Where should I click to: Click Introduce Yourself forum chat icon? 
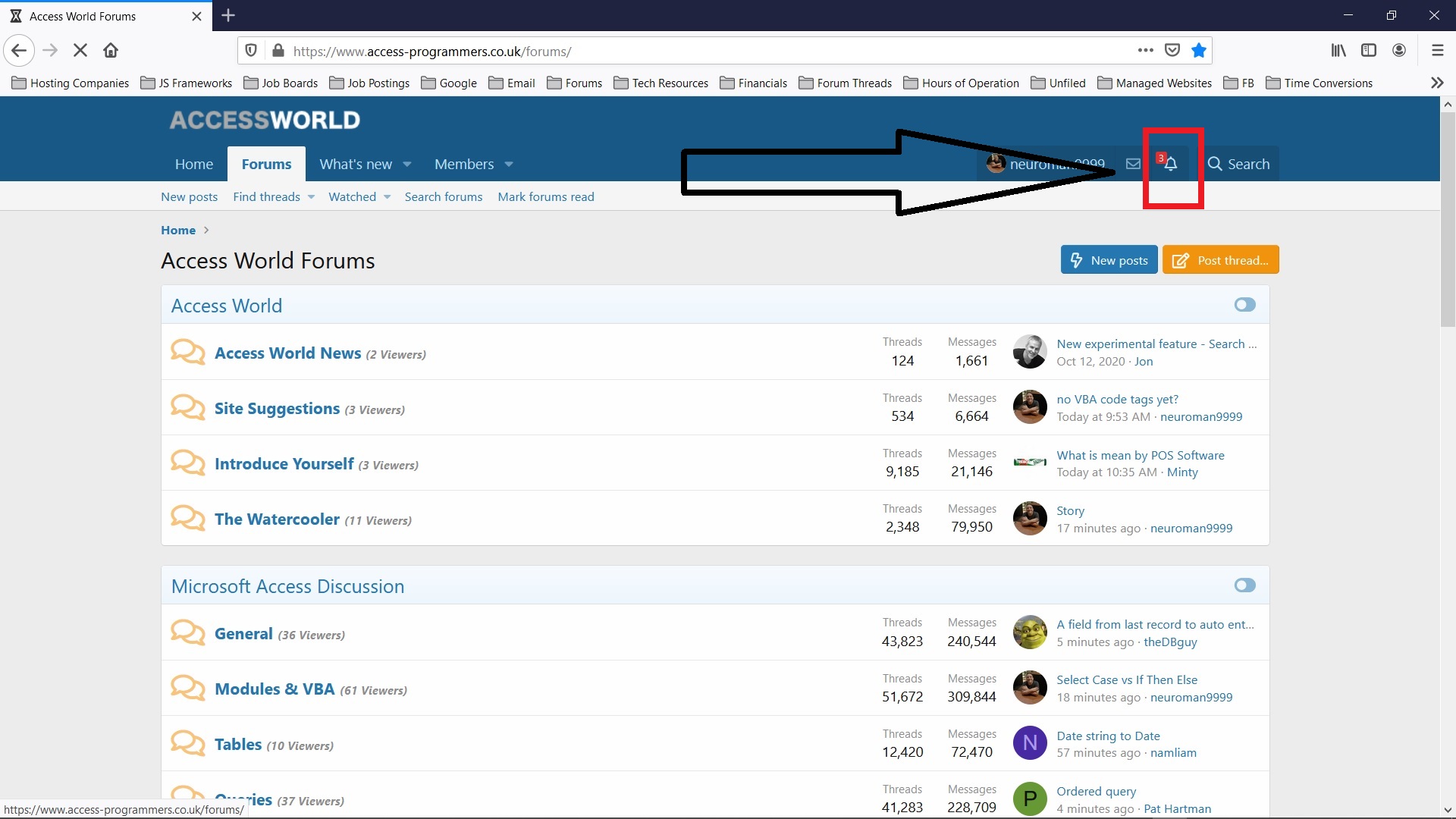(187, 463)
